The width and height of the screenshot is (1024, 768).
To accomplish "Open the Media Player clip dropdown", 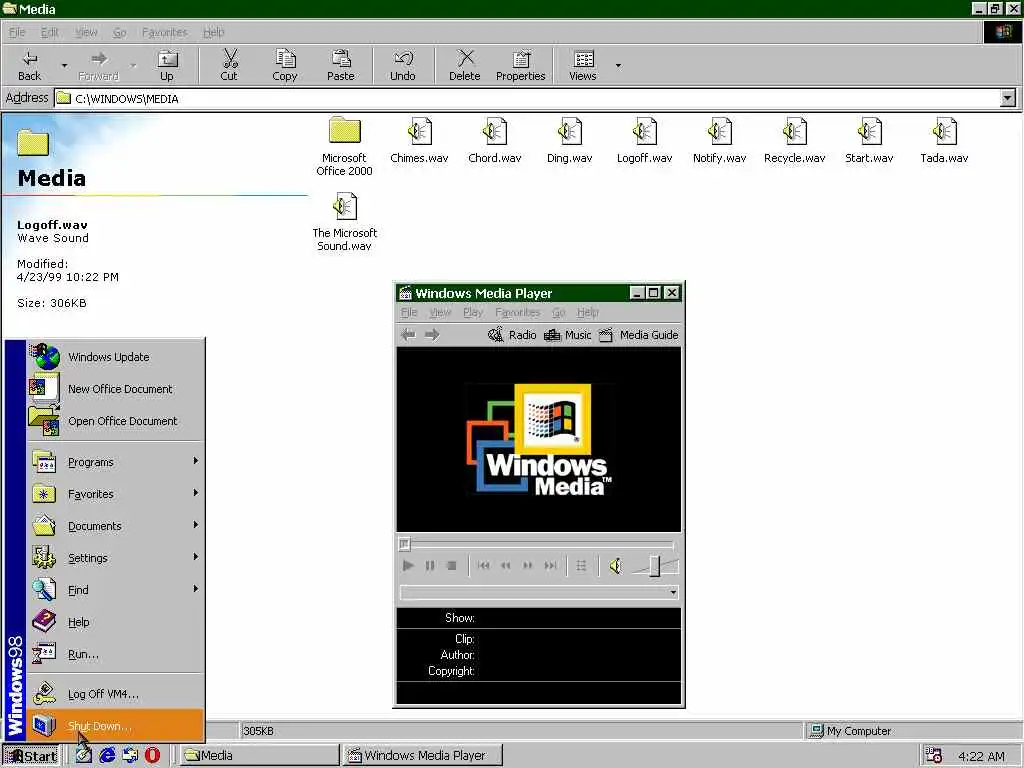I will pos(673,592).
